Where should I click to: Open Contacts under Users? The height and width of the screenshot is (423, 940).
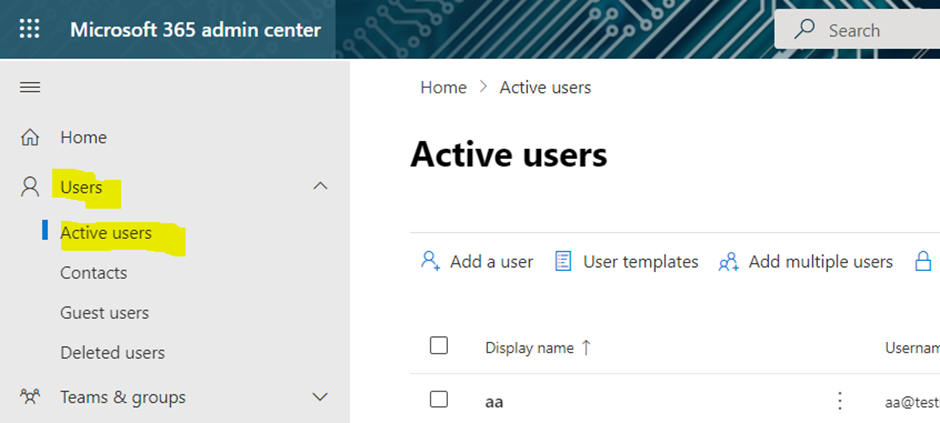tap(94, 273)
